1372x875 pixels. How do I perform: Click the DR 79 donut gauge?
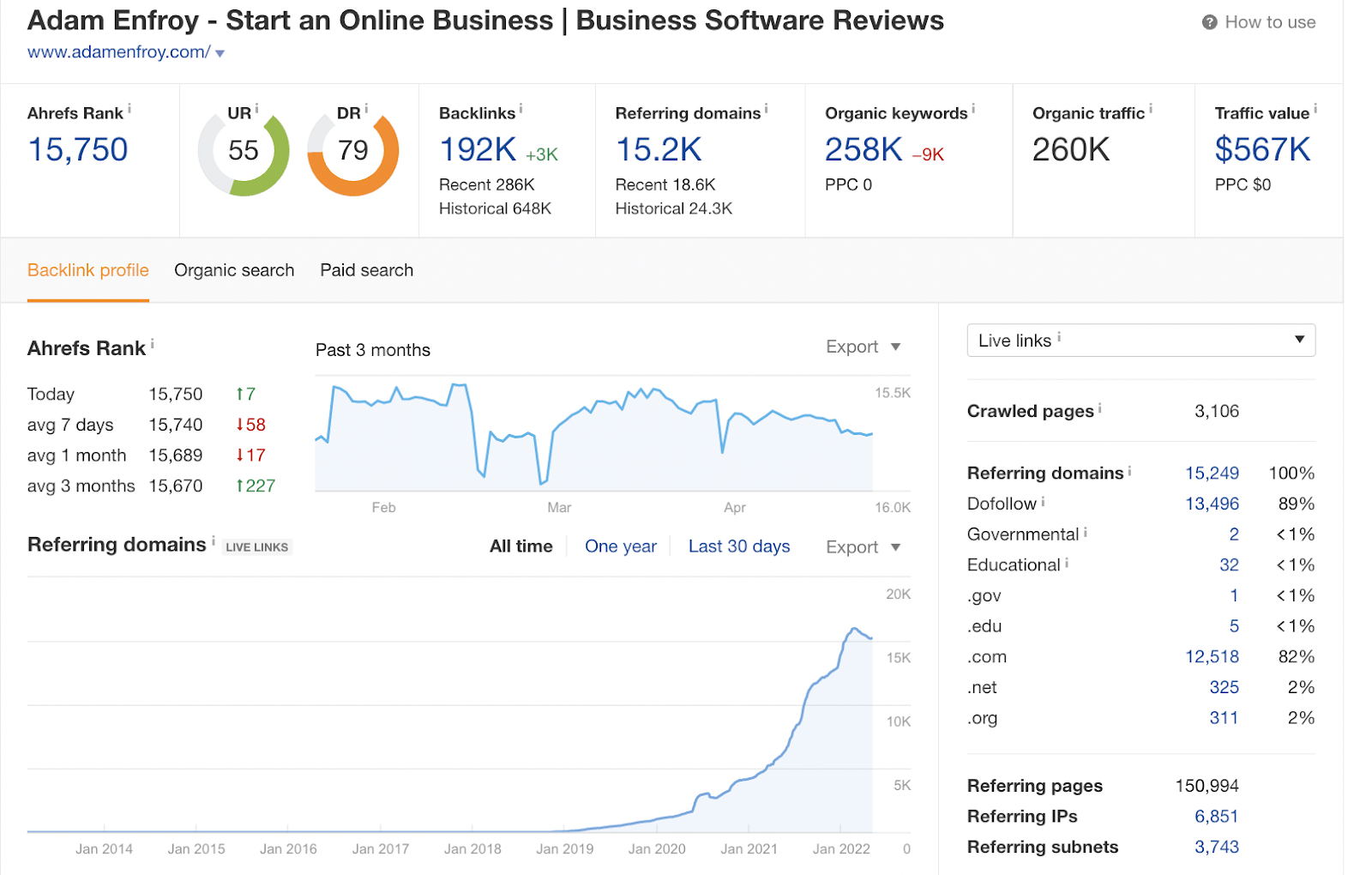[x=353, y=151]
